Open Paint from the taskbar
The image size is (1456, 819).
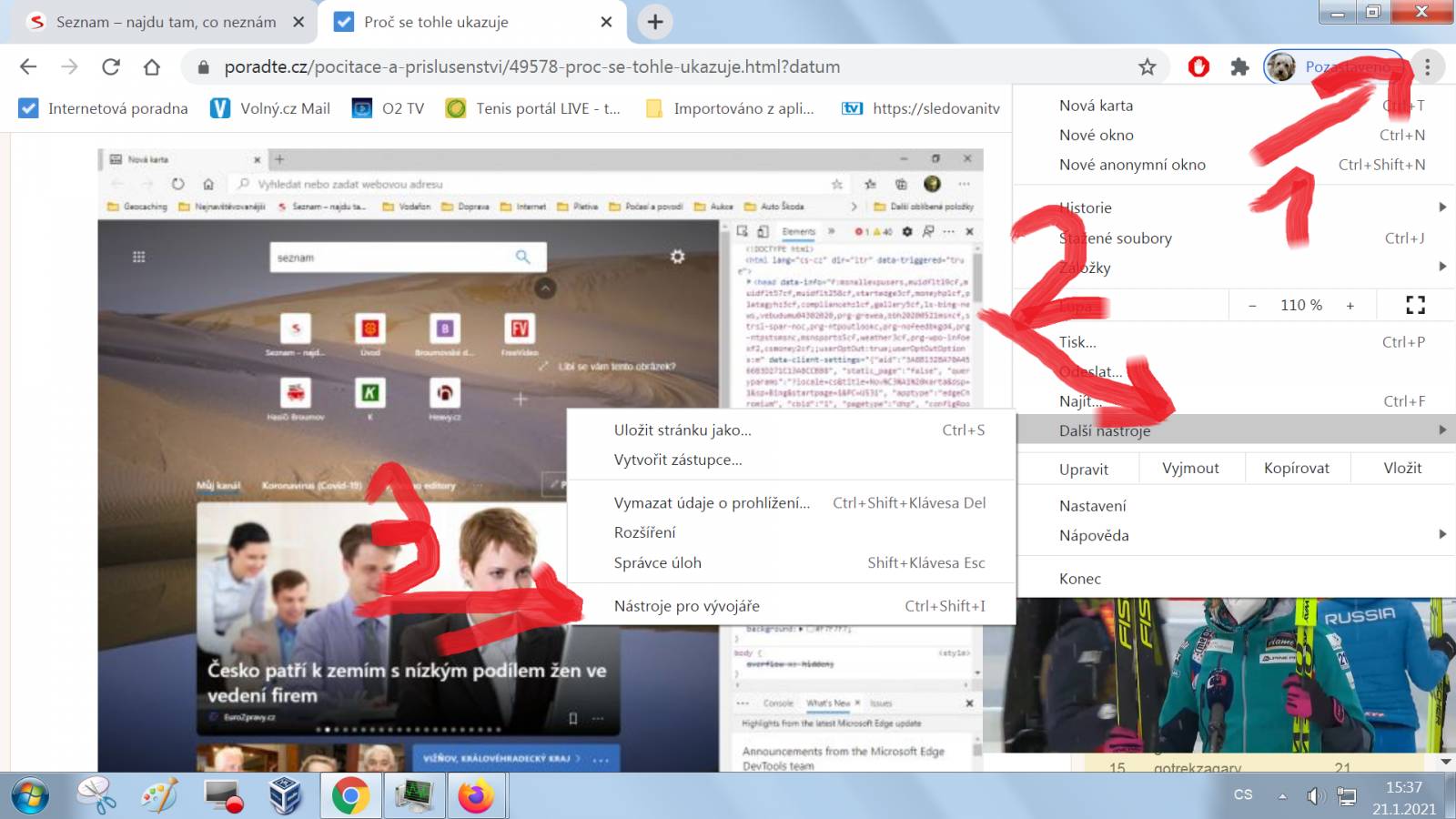[160, 796]
